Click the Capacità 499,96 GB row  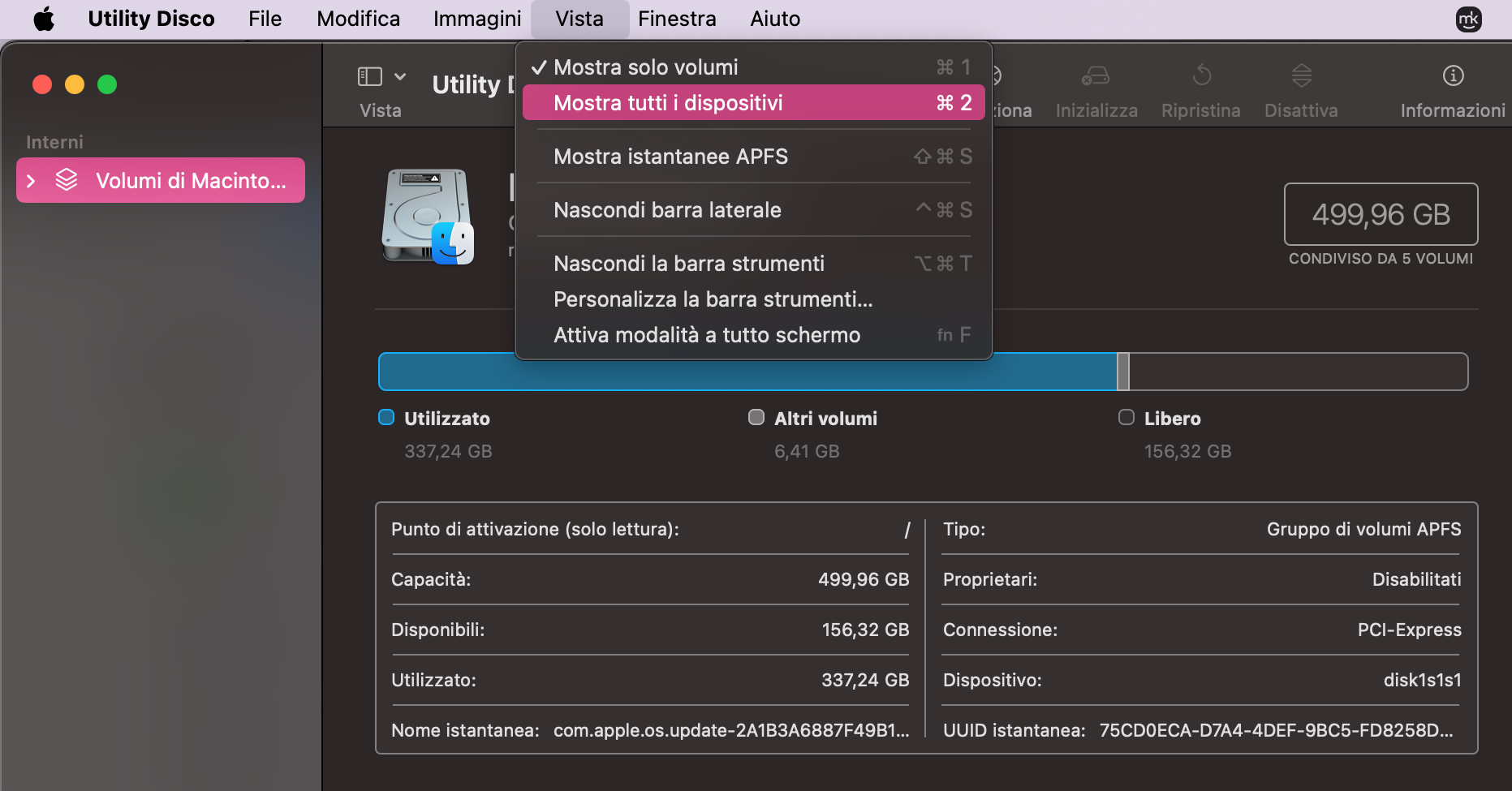tap(650, 580)
